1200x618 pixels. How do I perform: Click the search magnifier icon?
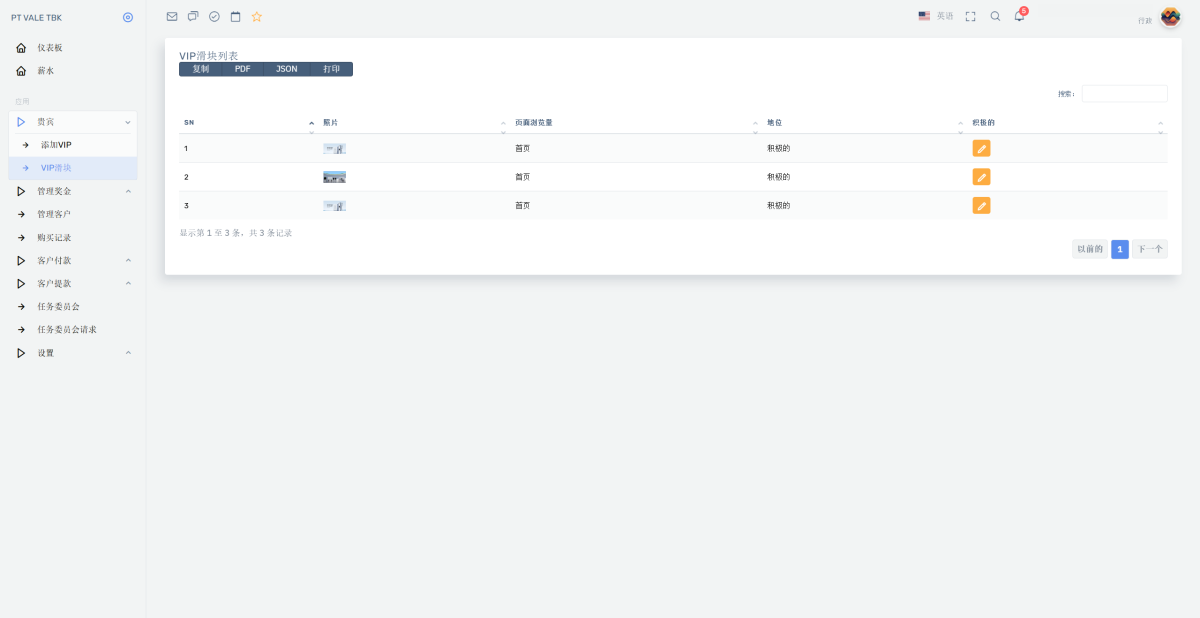995,16
